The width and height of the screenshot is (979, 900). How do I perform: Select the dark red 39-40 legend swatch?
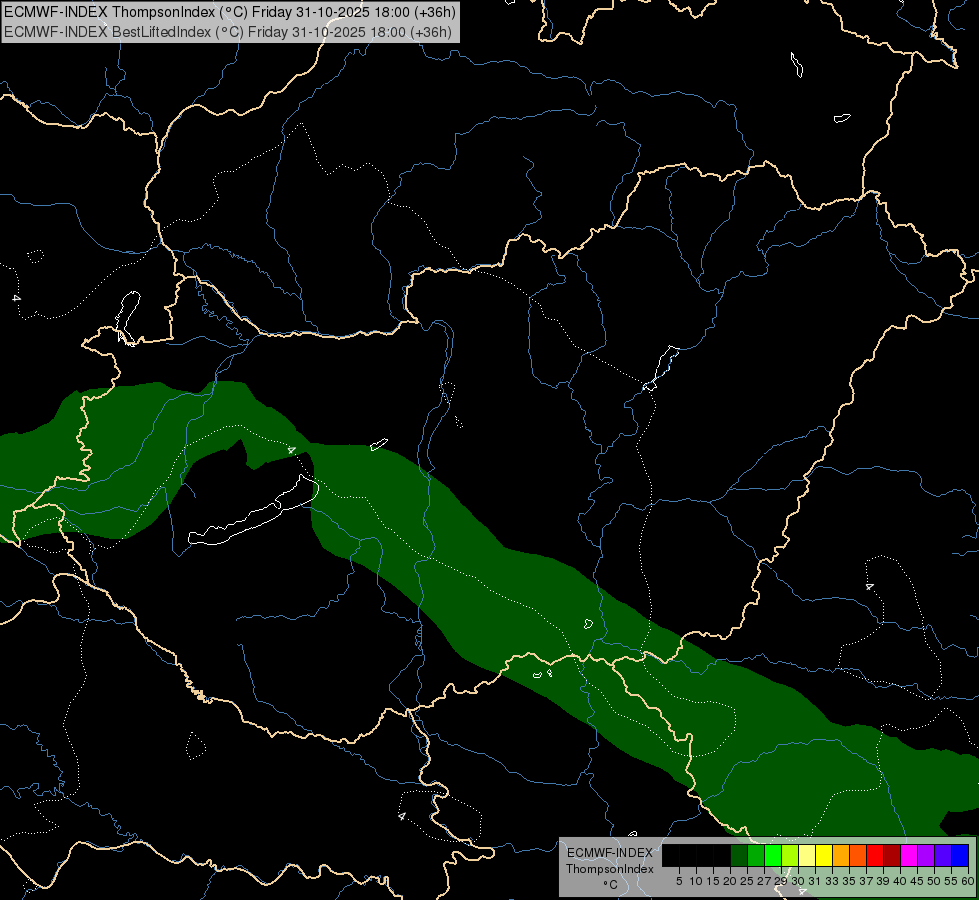point(892,855)
